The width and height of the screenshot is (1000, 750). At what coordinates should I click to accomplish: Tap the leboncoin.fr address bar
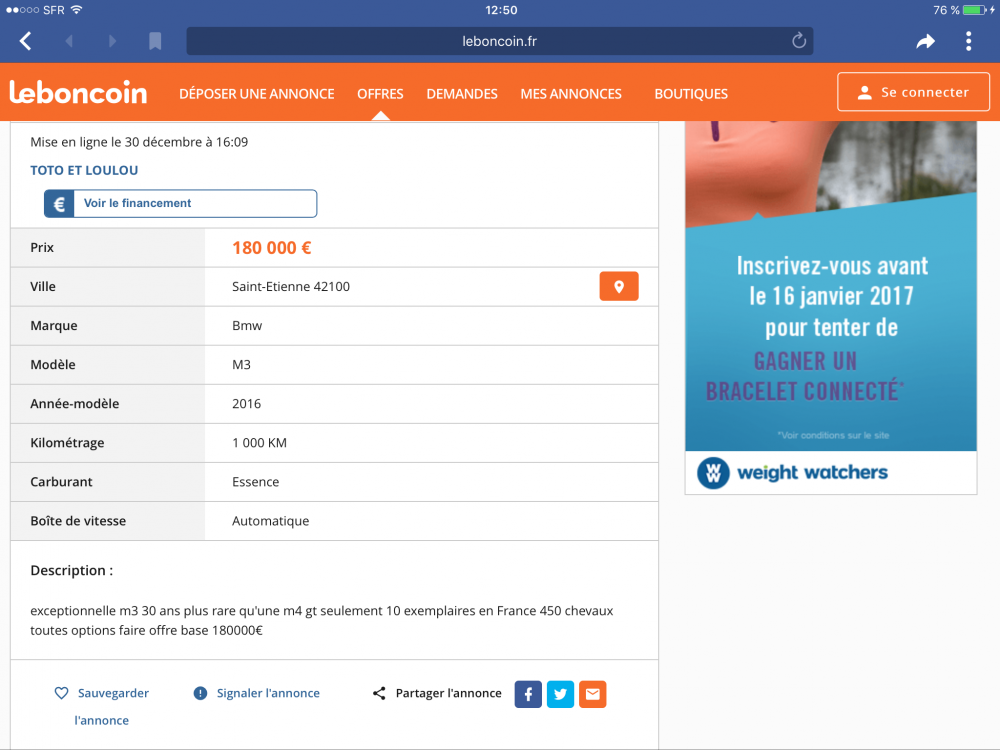pyautogui.click(x=499, y=41)
